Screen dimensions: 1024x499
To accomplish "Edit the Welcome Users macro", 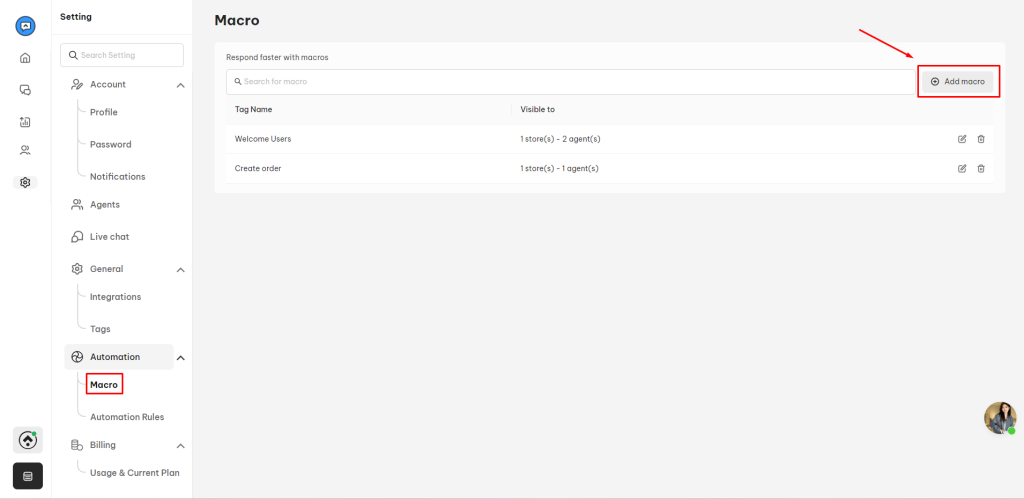I will coord(962,139).
